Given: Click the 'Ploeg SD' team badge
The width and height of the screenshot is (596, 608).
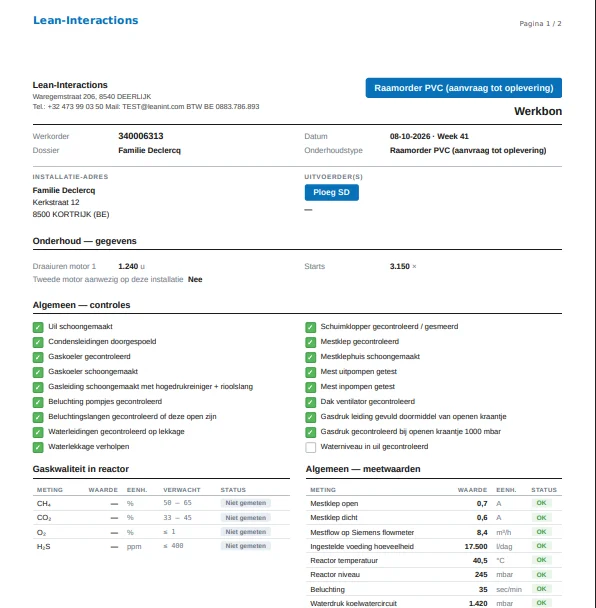Looking at the screenshot, I should click(332, 192).
